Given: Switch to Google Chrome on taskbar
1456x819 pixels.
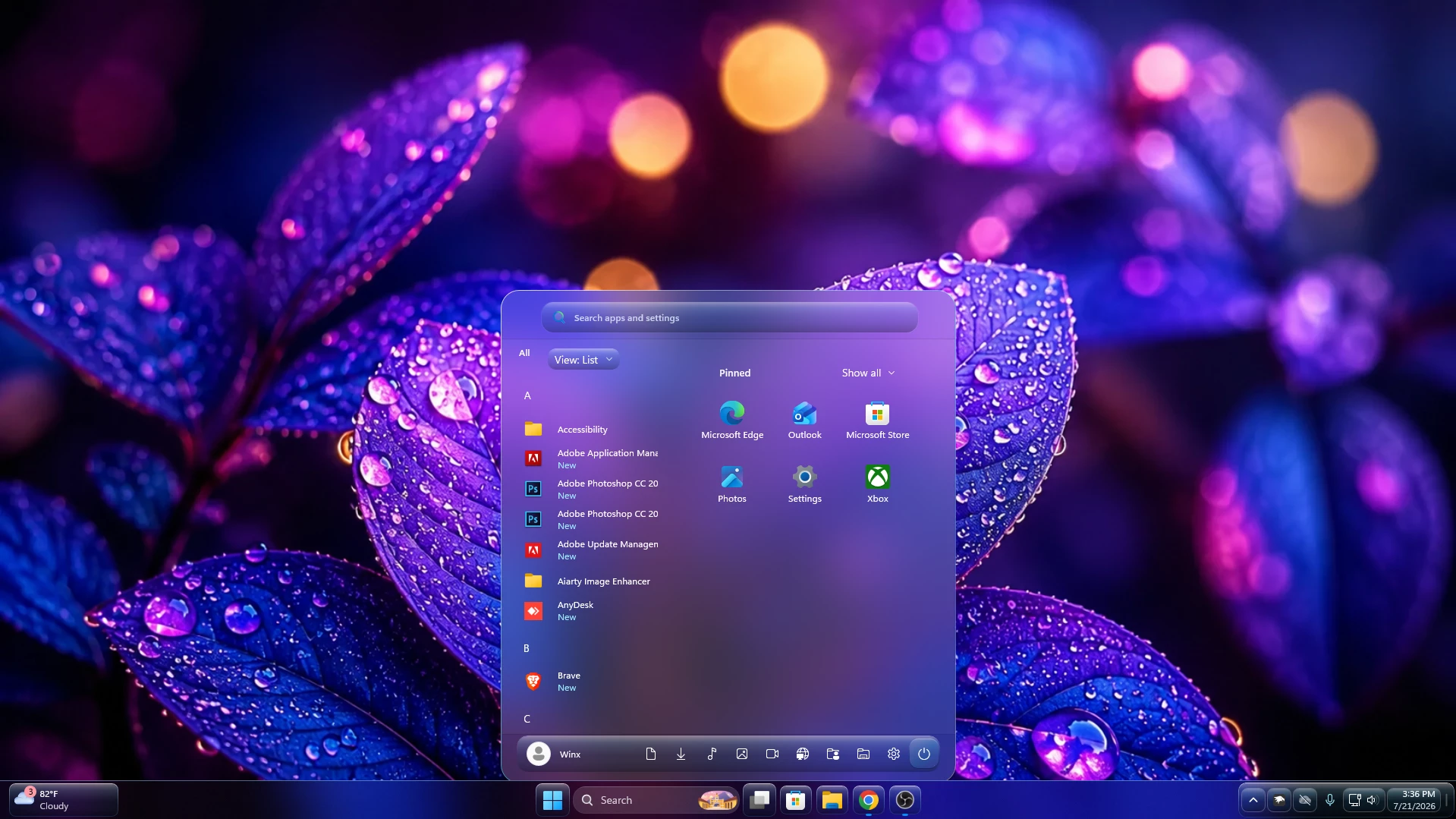Looking at the screenshot, I should point(869,800).
